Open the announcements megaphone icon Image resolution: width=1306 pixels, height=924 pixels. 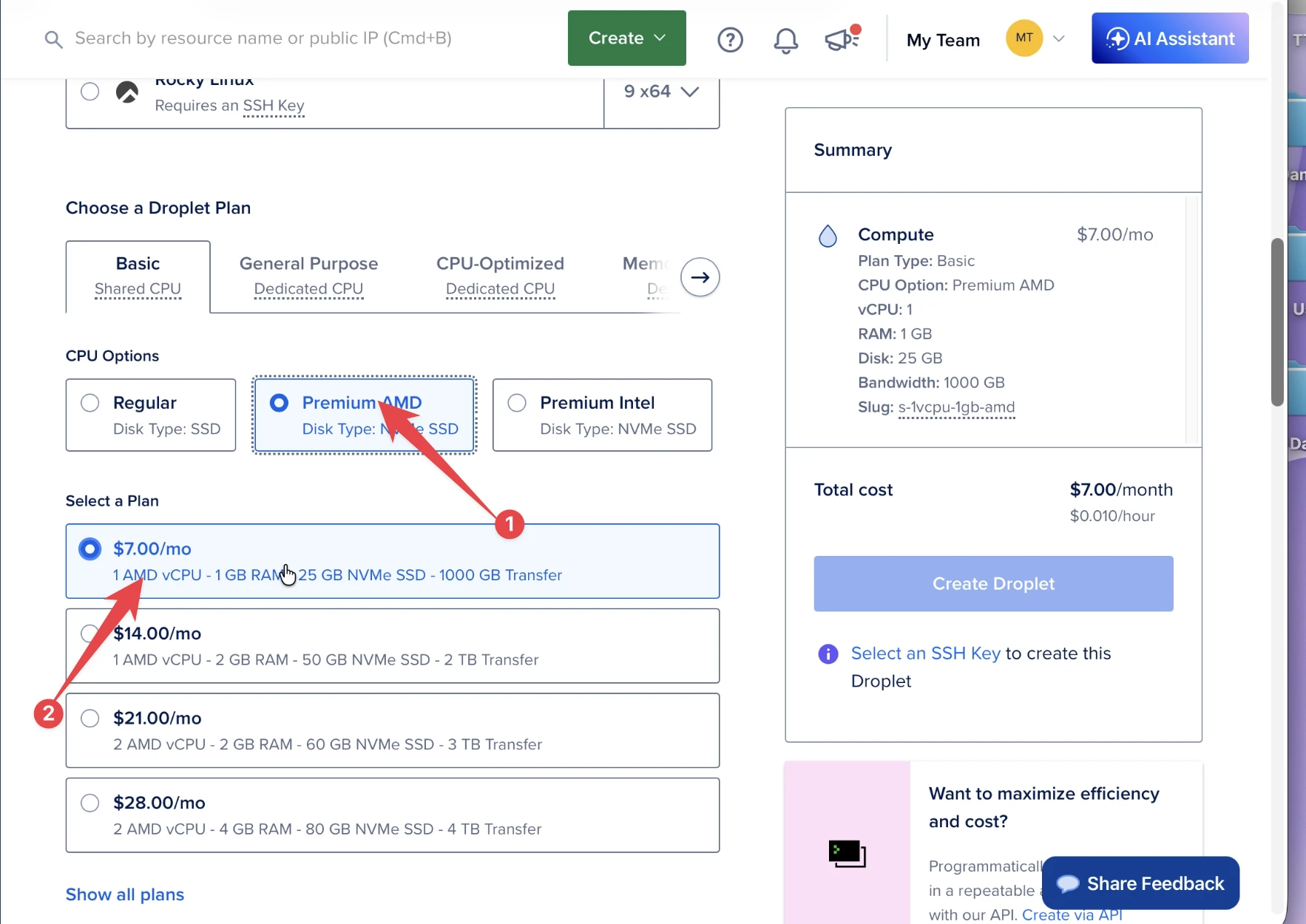click(x=843, y=38)
